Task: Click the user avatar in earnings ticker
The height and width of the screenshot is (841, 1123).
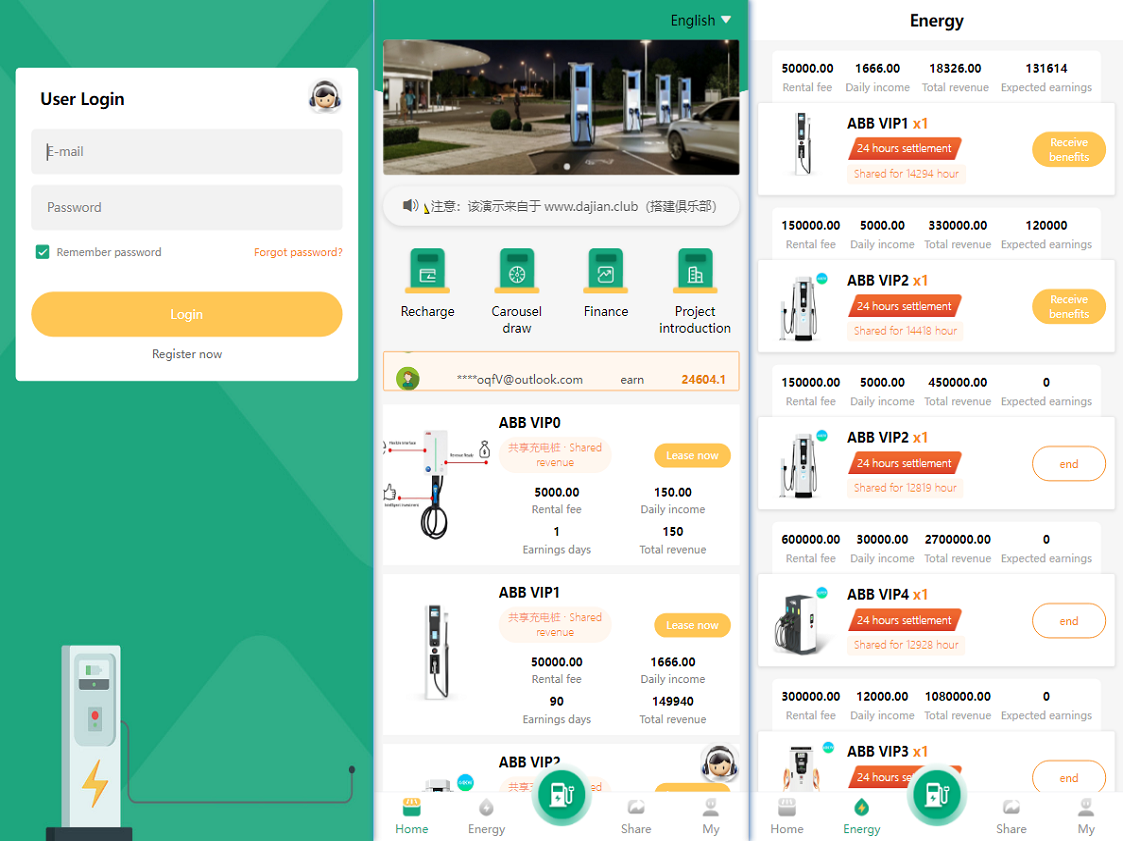Action: (408, 378)
